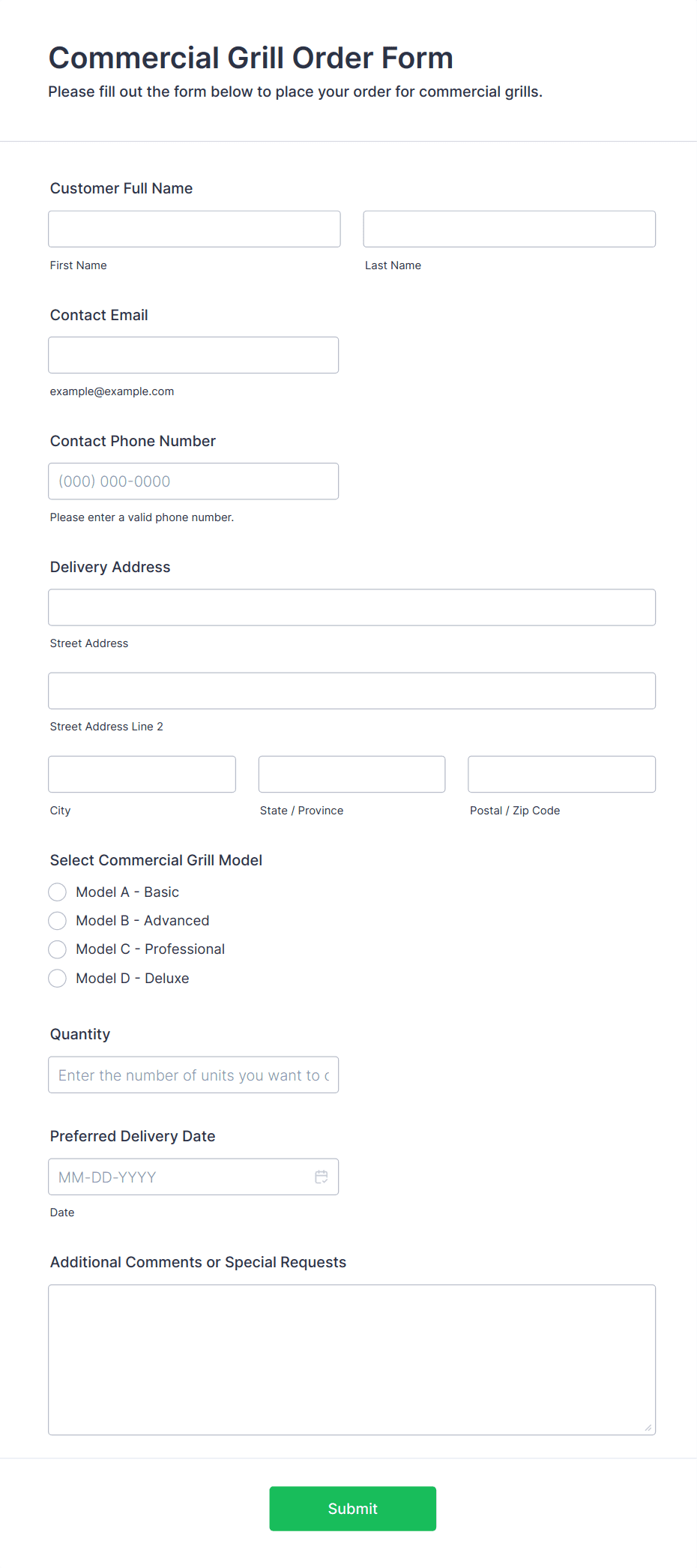Pick Model C - Professional option
This screenshot has width=697, height=1568.
(58, 949)
